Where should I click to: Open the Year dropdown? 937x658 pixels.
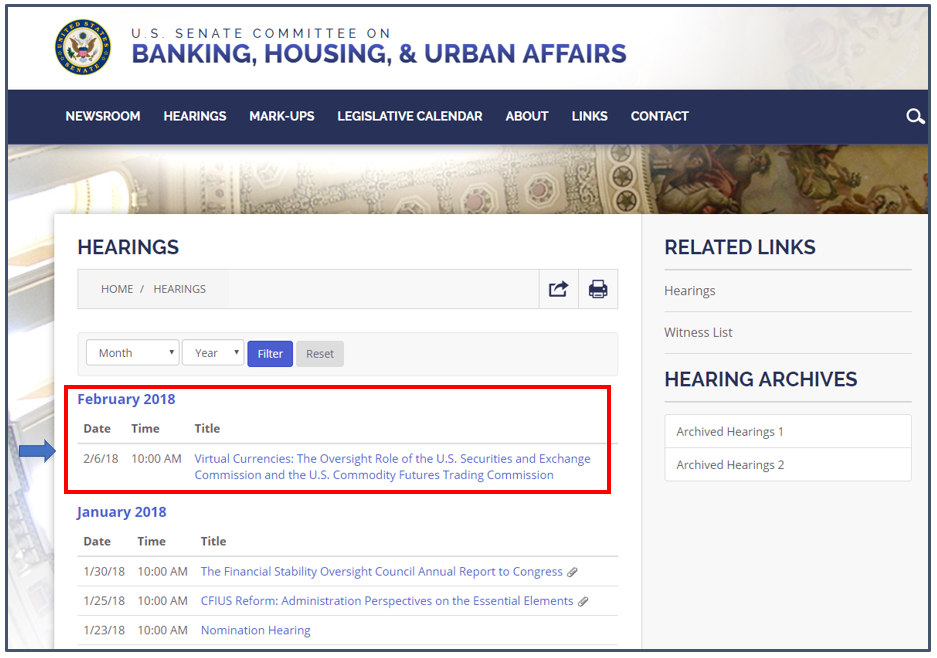(213, 353)
